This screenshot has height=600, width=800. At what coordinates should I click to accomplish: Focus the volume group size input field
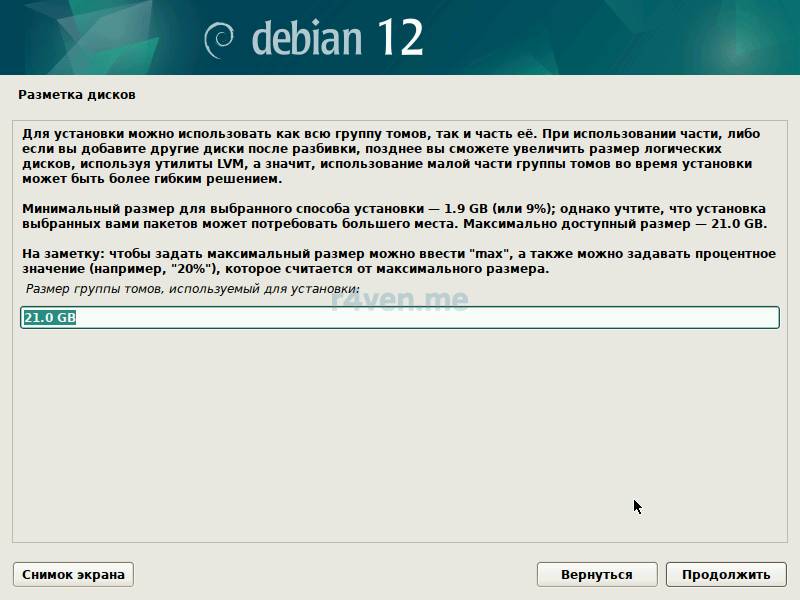click(x=400, y=318)
